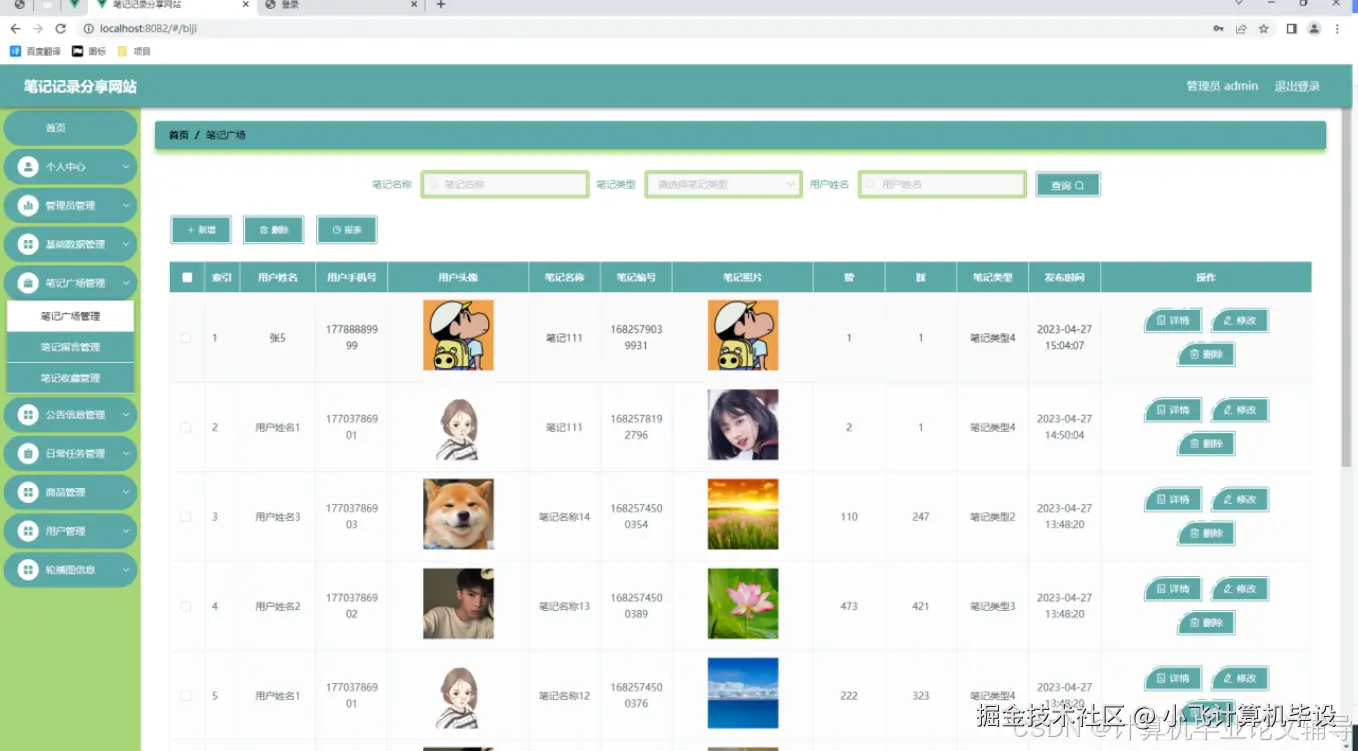This screenshot has width=1358, height=751.
Task: Click 详情 in the index 2 row
Action: point(1173,410)
